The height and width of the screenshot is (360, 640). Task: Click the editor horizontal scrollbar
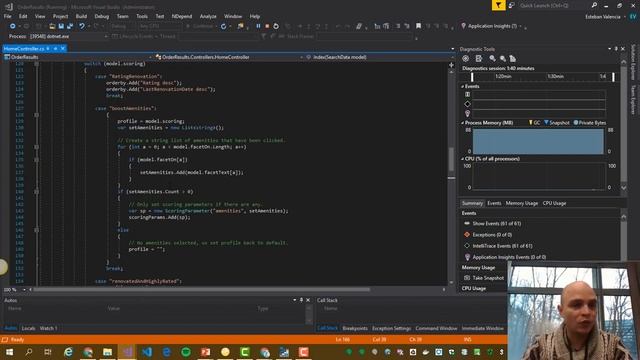pyautogui.click(x=202, y=289)
